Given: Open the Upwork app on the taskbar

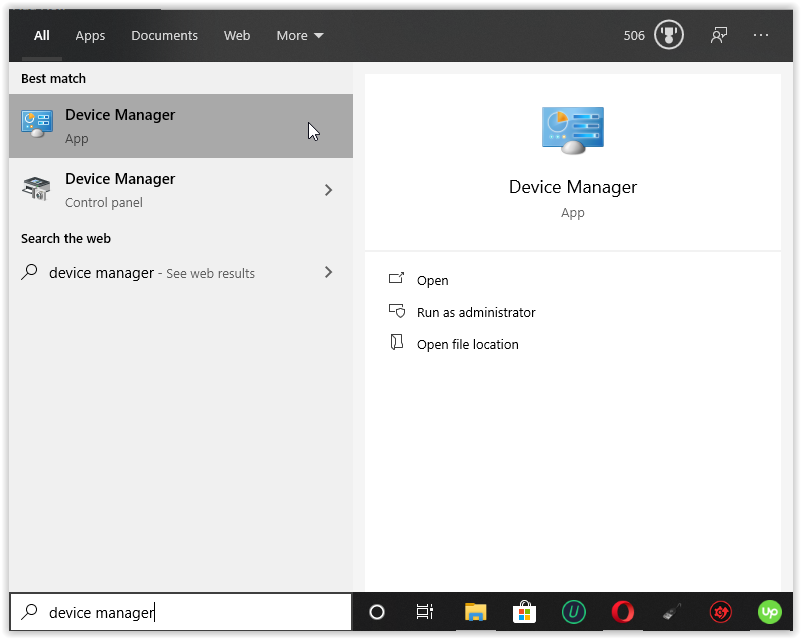Looking at the screenshot, I should [769, 612].
